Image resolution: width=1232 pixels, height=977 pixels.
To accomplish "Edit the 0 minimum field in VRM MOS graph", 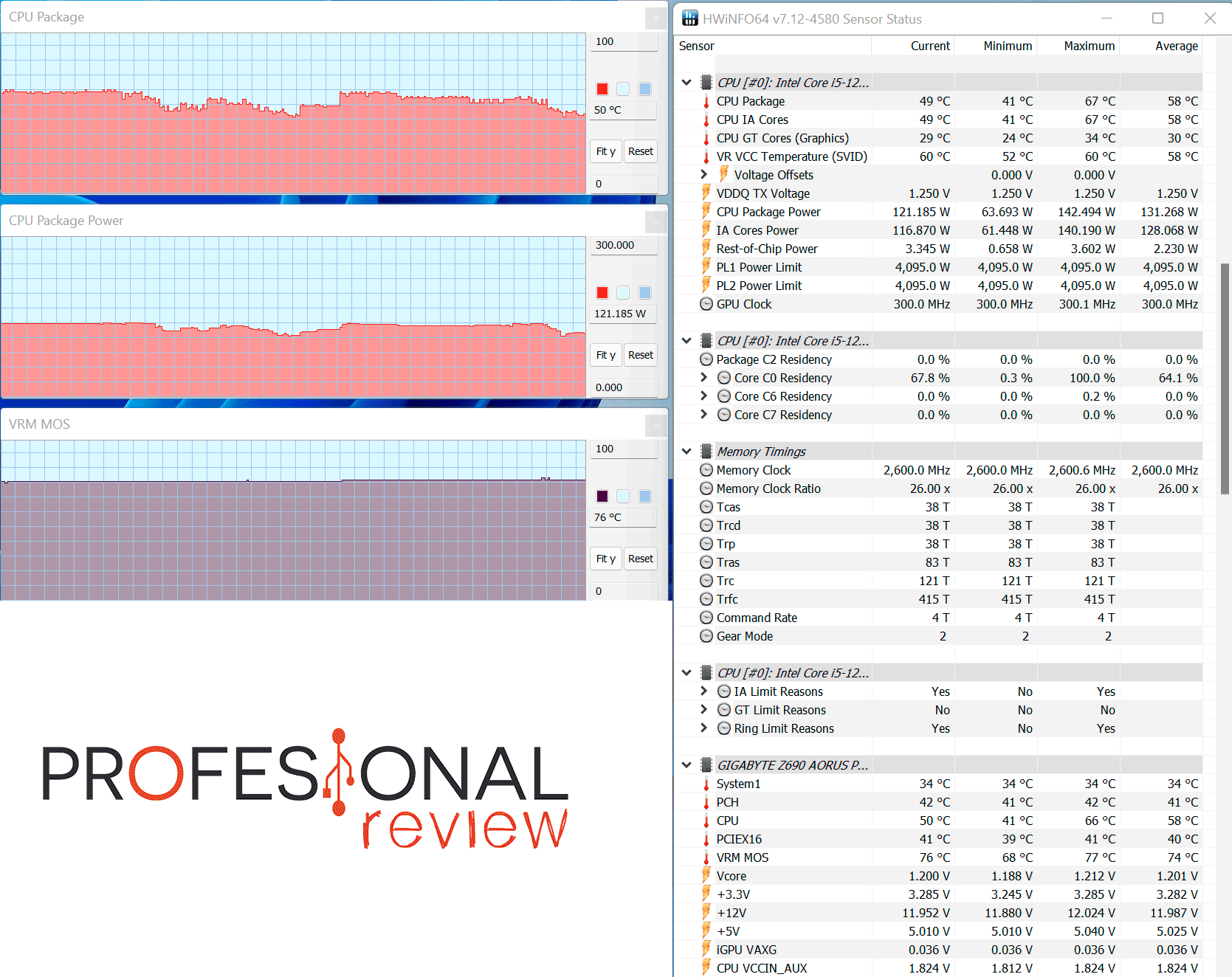I will (x=624, y=591).
